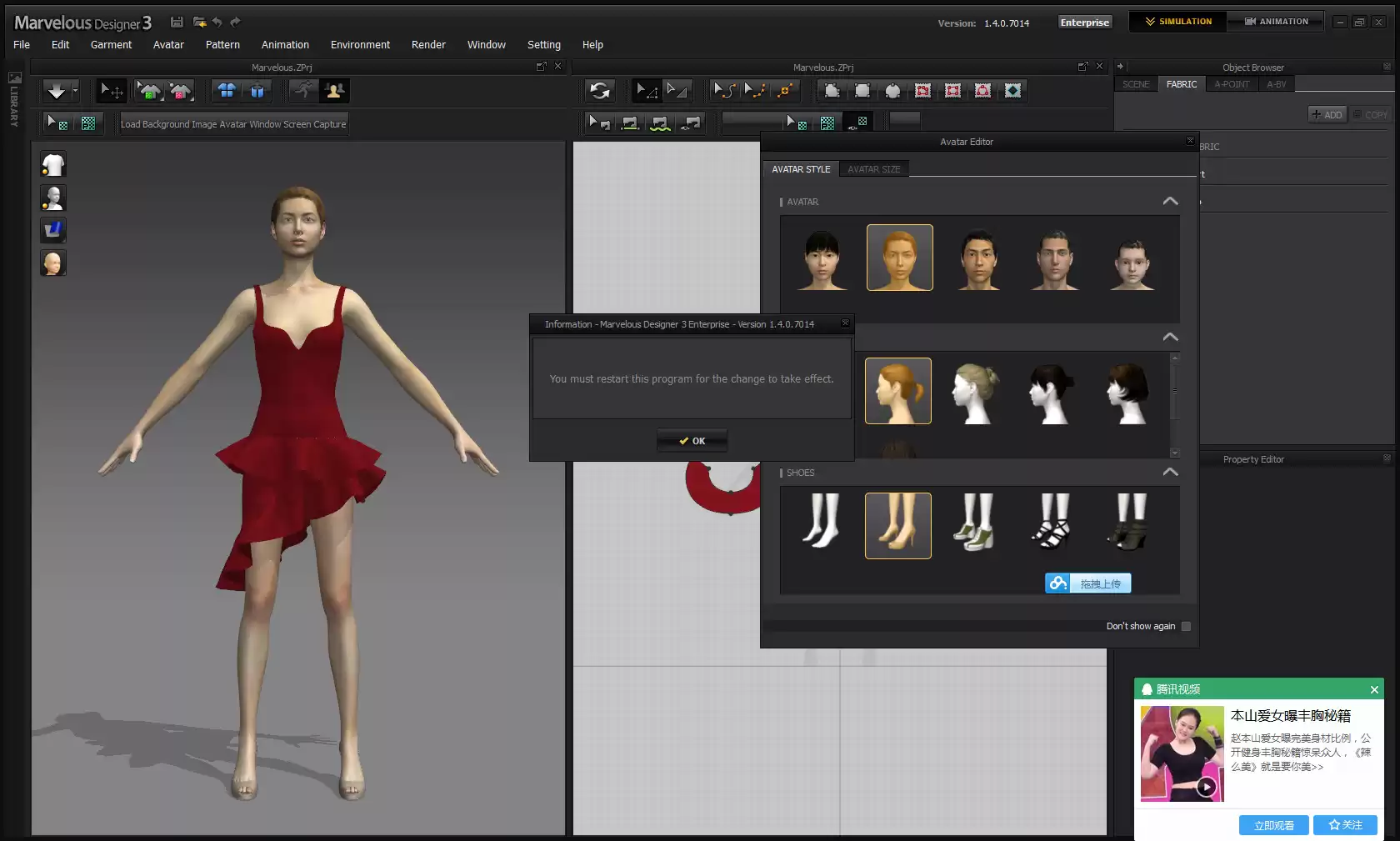The width and height of the screenshot is (1400, 841).
Task: Close the Tencent Video ad popup
Action: click(x=1374, y=689)
